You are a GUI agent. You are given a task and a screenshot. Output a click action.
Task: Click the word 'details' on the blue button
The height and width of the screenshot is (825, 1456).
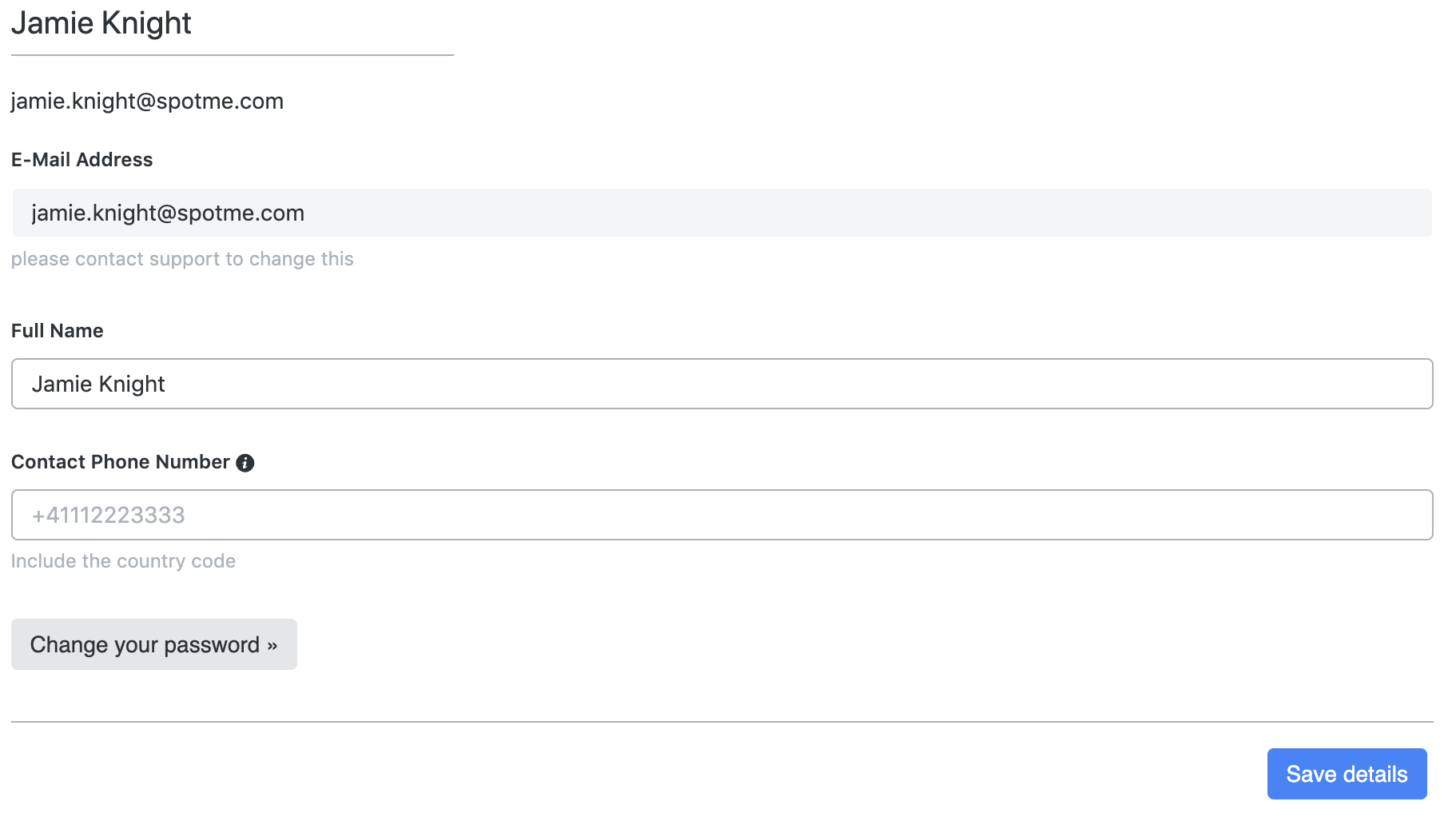pyautogui.click(x=1375, y=774)
